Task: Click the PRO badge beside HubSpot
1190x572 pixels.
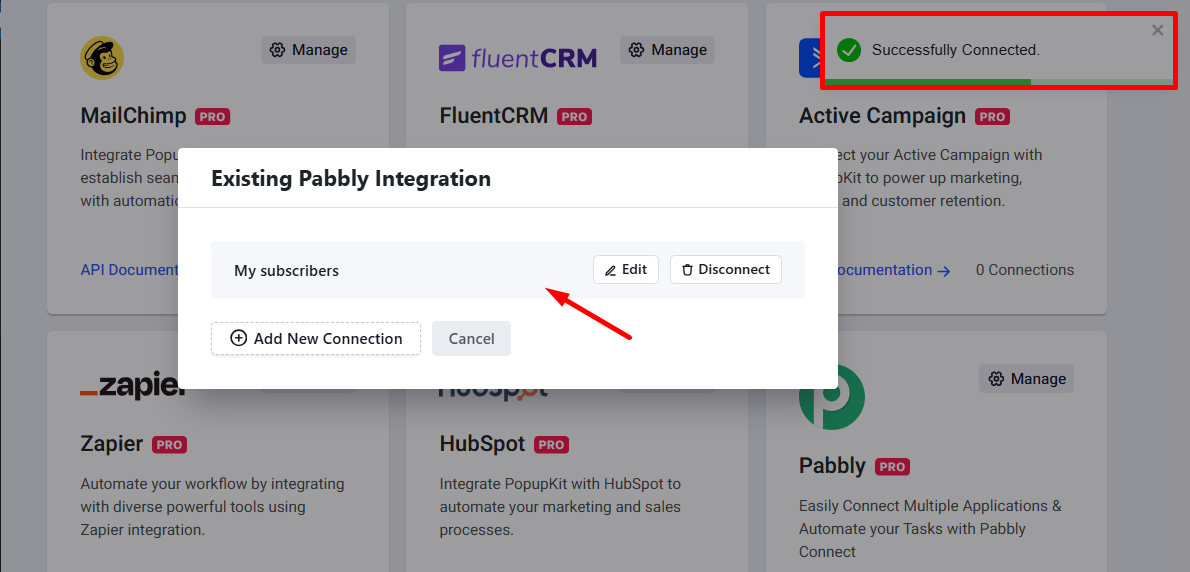Action: [552, 445]
